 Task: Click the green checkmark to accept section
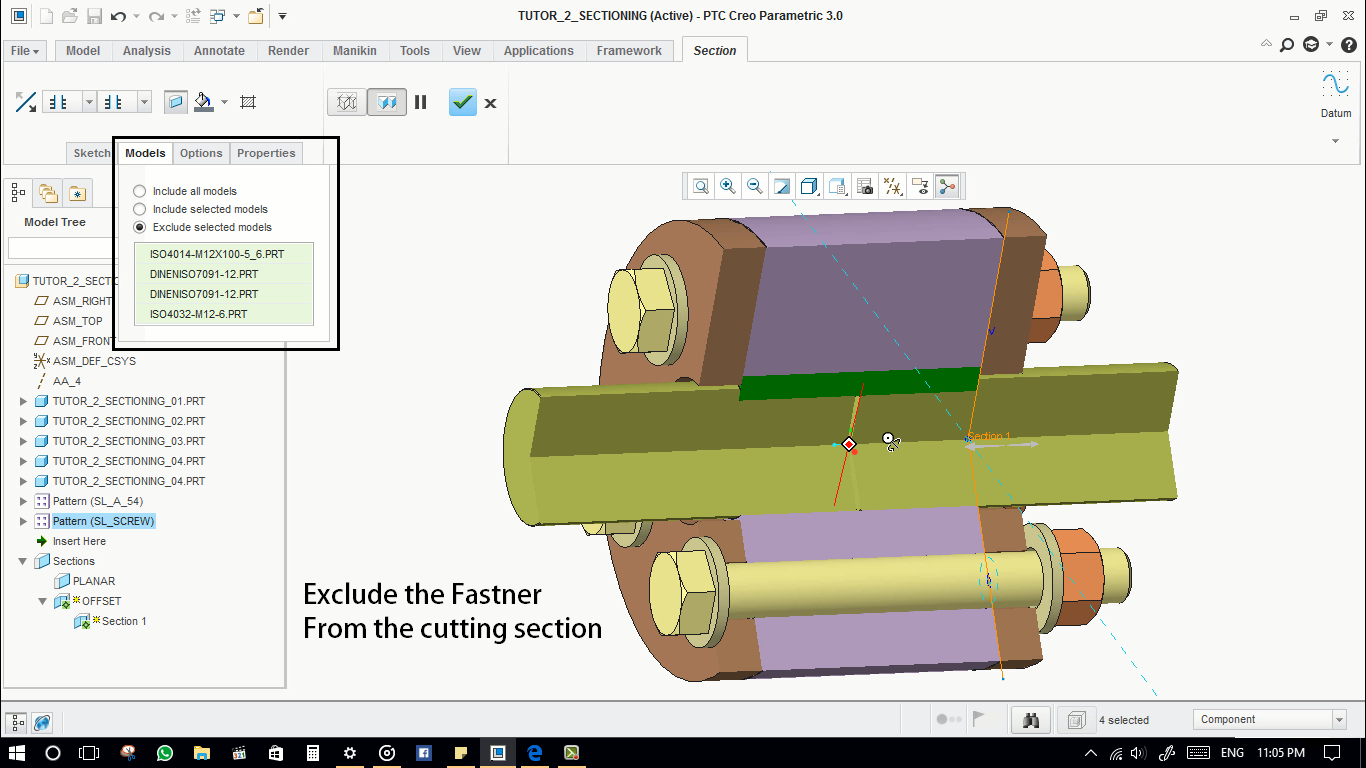coord(462,102)
